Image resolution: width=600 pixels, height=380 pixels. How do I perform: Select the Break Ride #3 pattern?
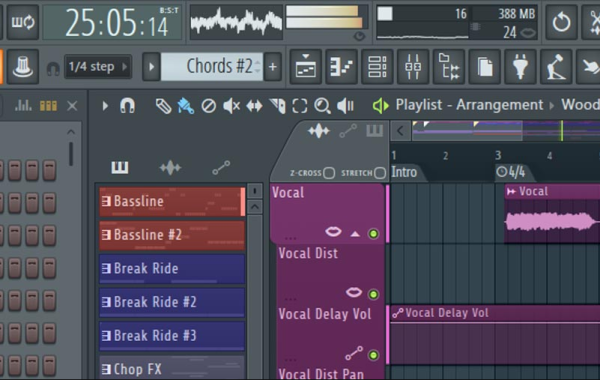click(172, 336)
